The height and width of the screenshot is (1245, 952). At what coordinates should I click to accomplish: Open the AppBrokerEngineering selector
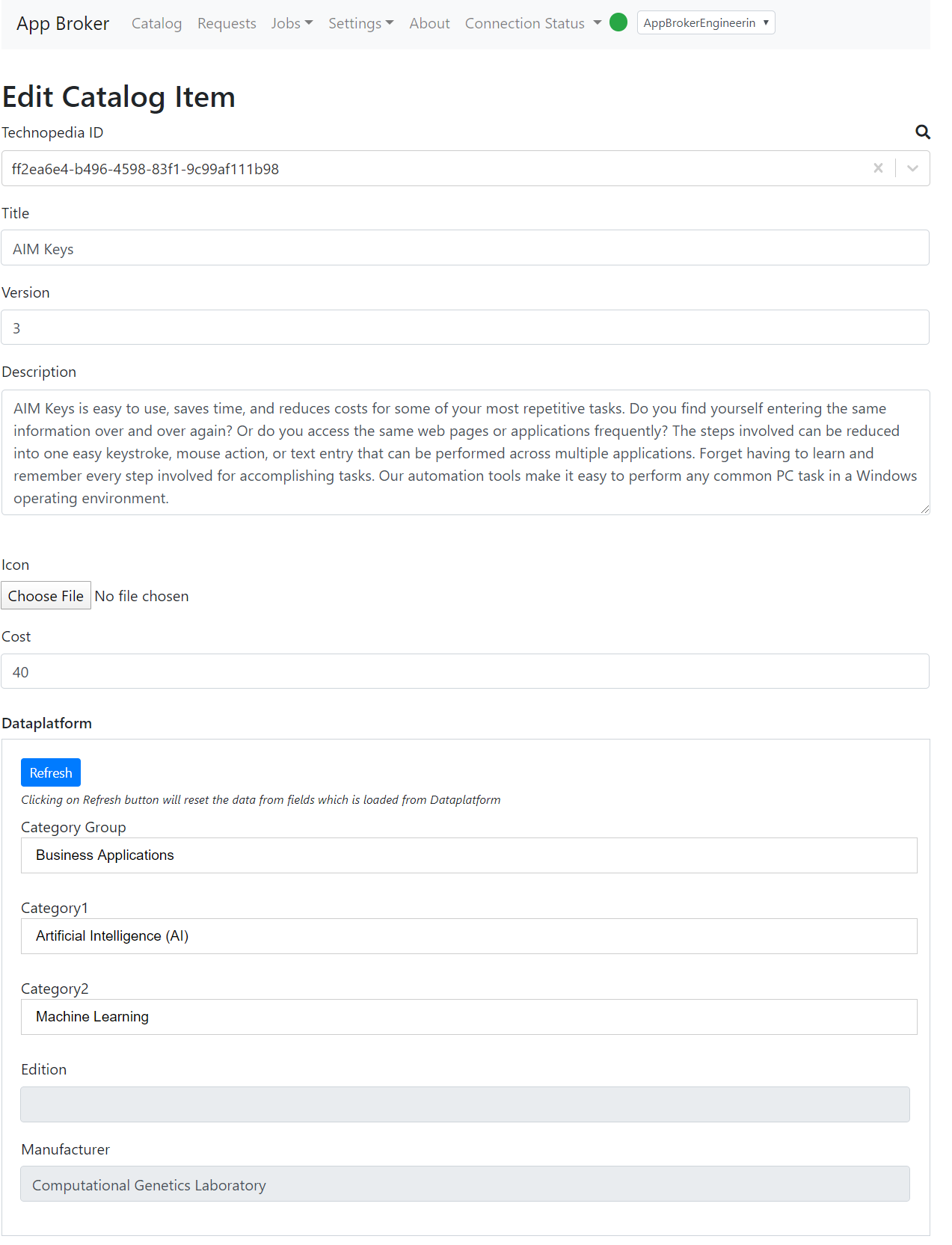[x=706, y=22]
